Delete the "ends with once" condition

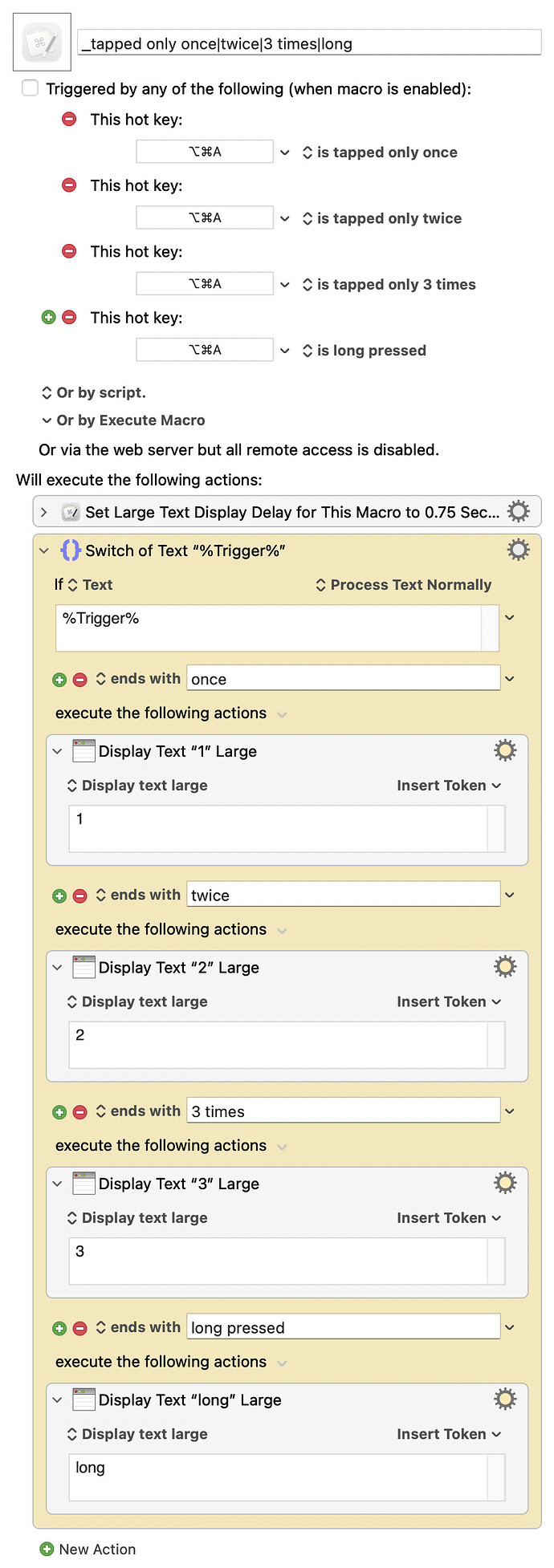(x=78, y=679)
